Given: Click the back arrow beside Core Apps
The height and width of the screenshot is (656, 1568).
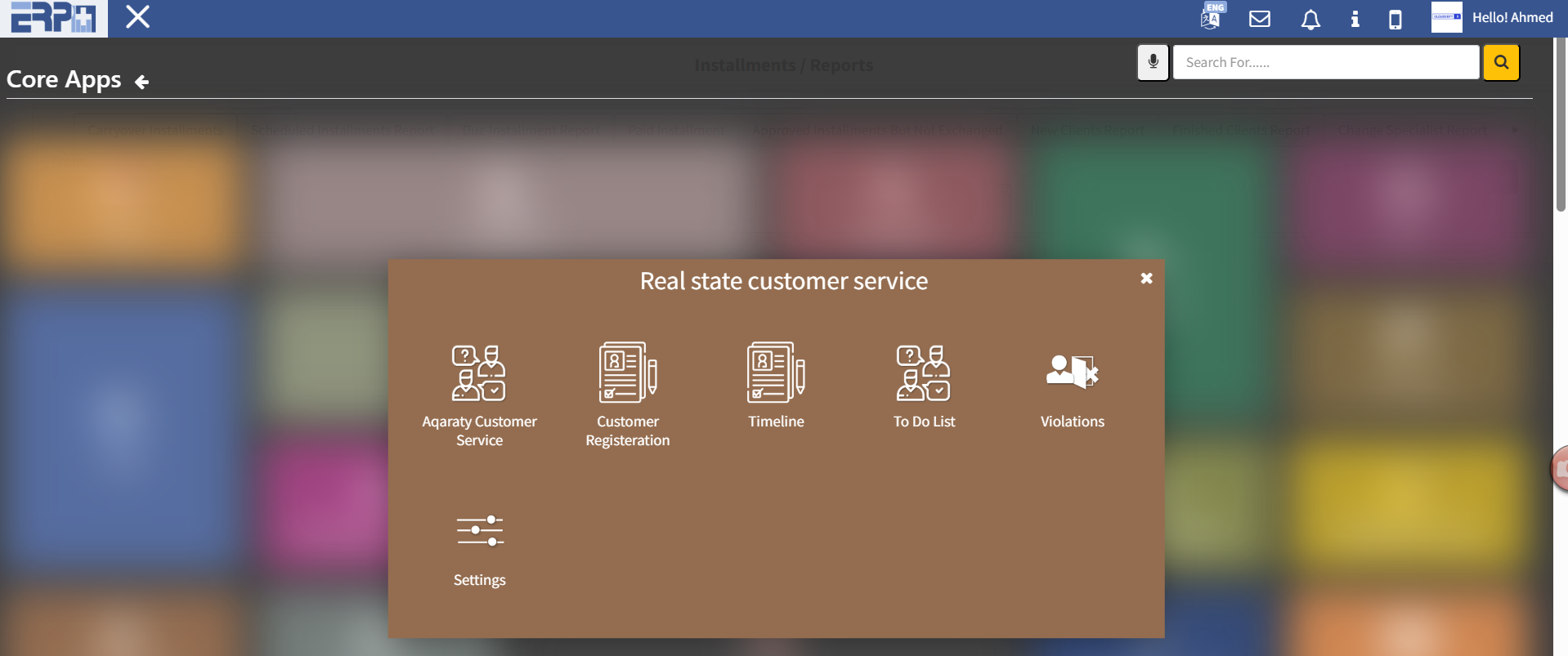Looking at the screenshot, I should coord(141,82).
